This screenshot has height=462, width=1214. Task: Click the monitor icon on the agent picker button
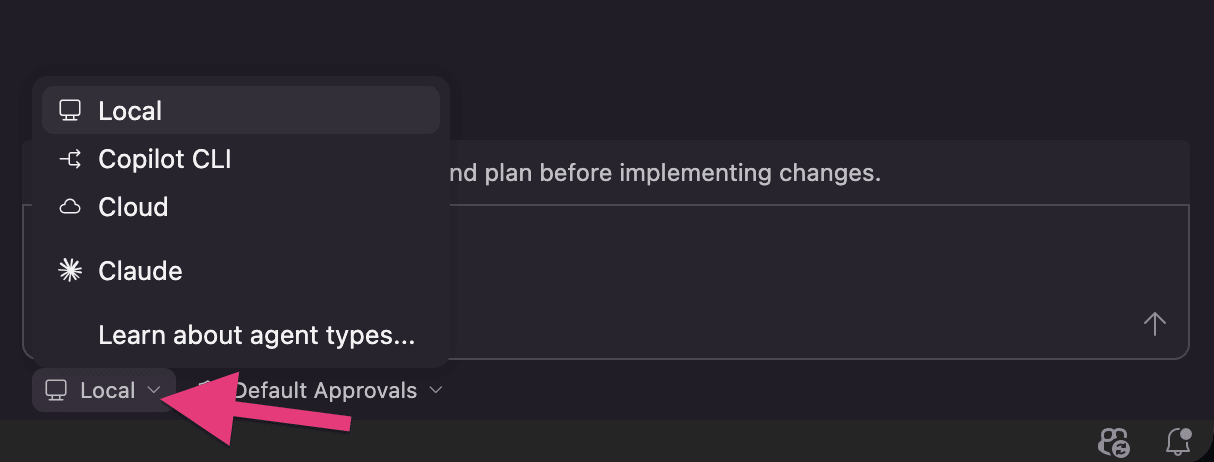click(56, 390)
